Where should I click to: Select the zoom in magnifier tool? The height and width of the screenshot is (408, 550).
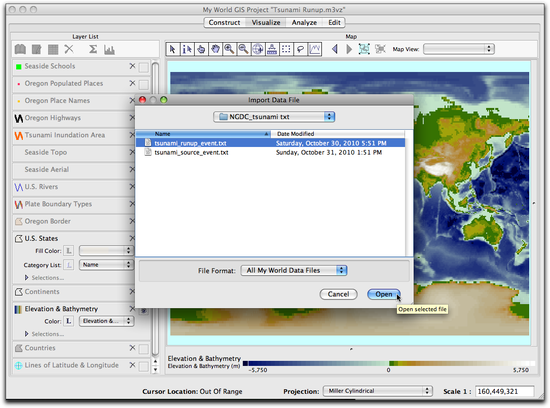(229, 49)
